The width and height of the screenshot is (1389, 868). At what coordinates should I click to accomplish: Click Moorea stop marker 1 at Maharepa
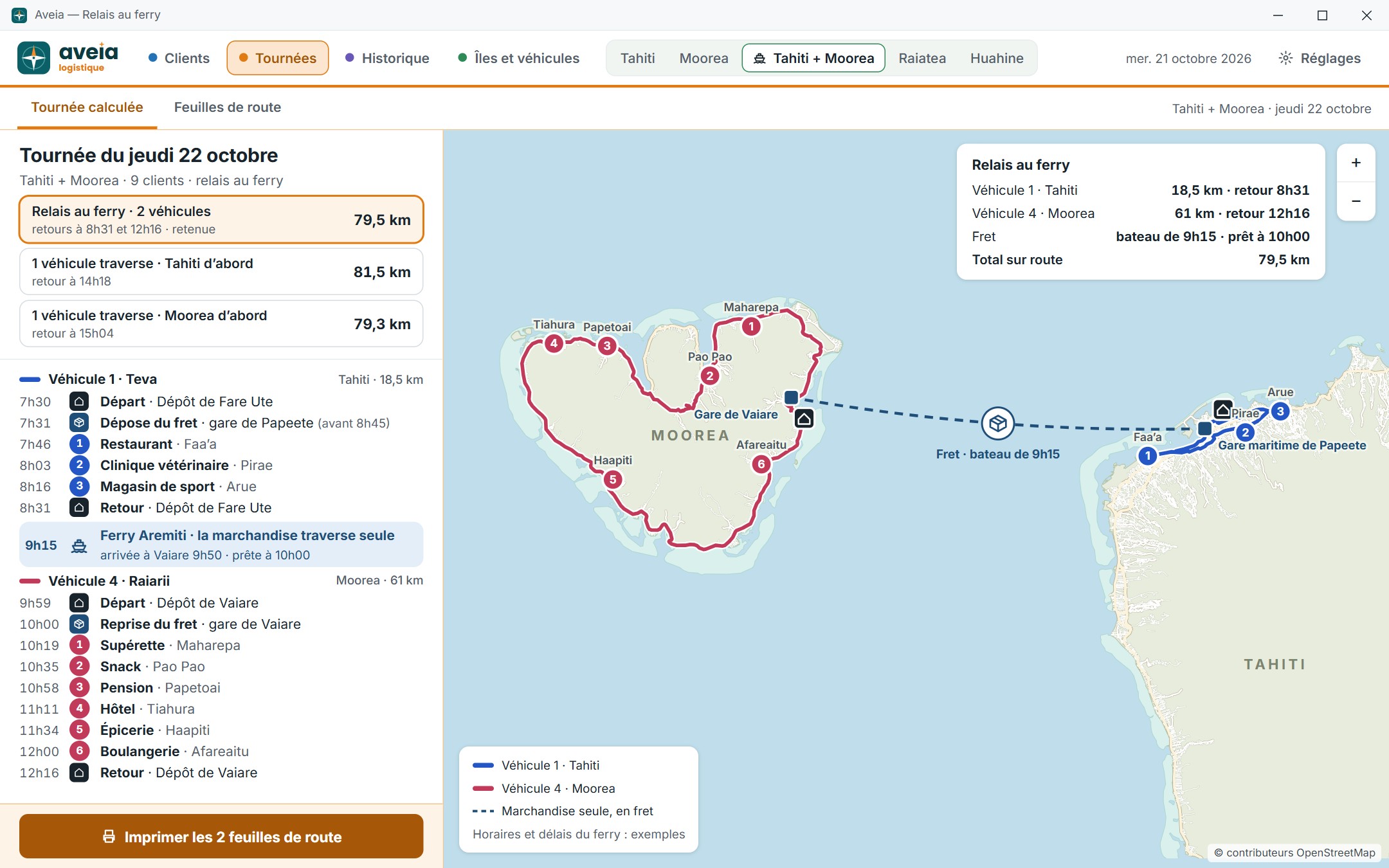751,327
